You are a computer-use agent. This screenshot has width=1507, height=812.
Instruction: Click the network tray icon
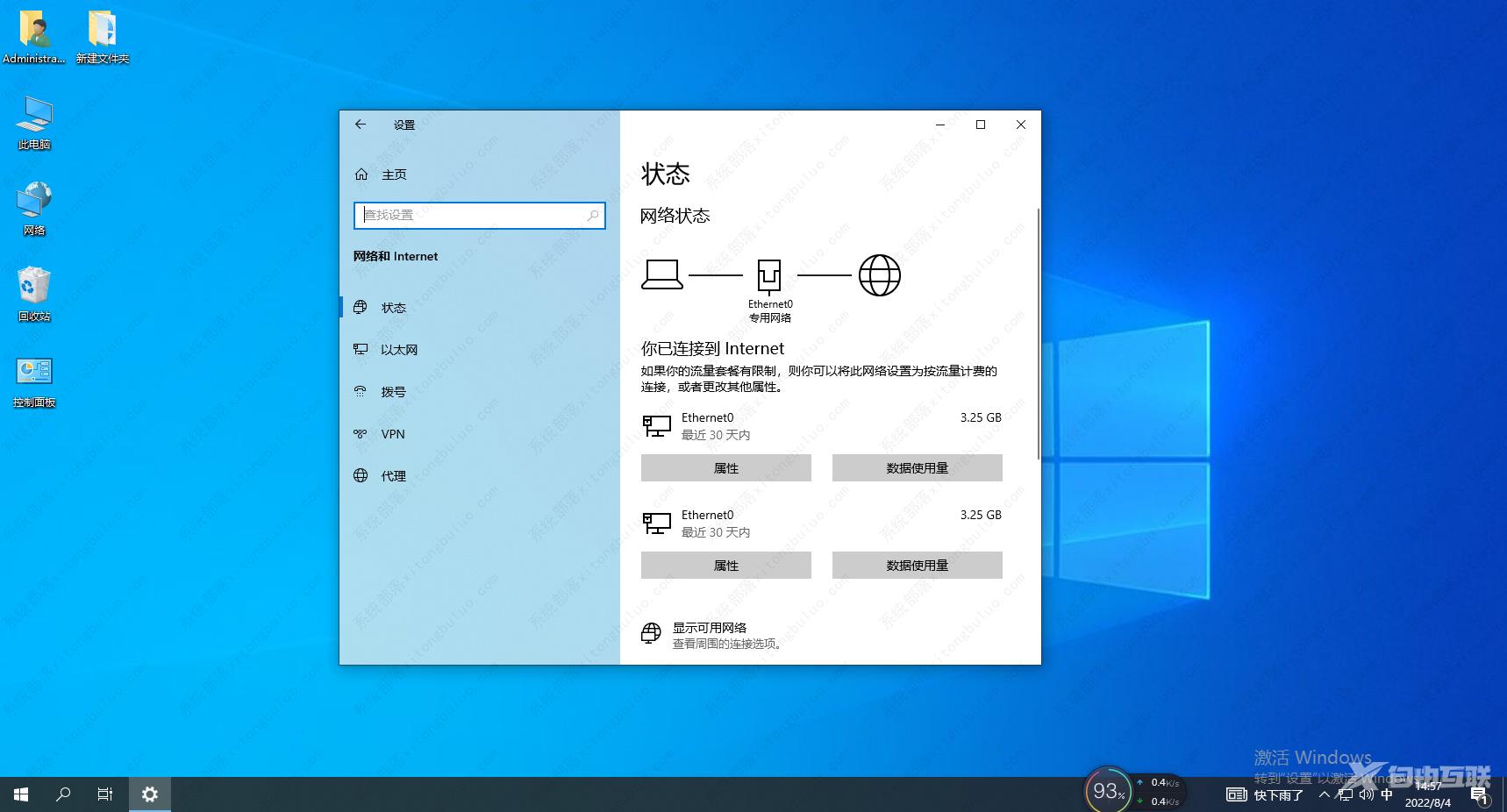point(1346,794)
